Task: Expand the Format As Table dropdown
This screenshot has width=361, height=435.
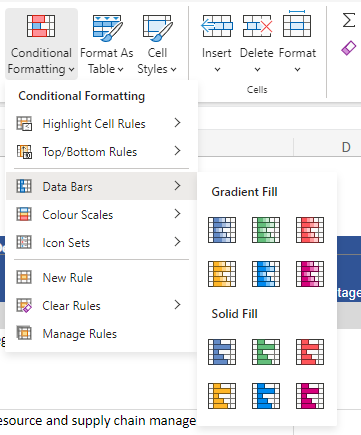Action: click(x=107, y=44)
